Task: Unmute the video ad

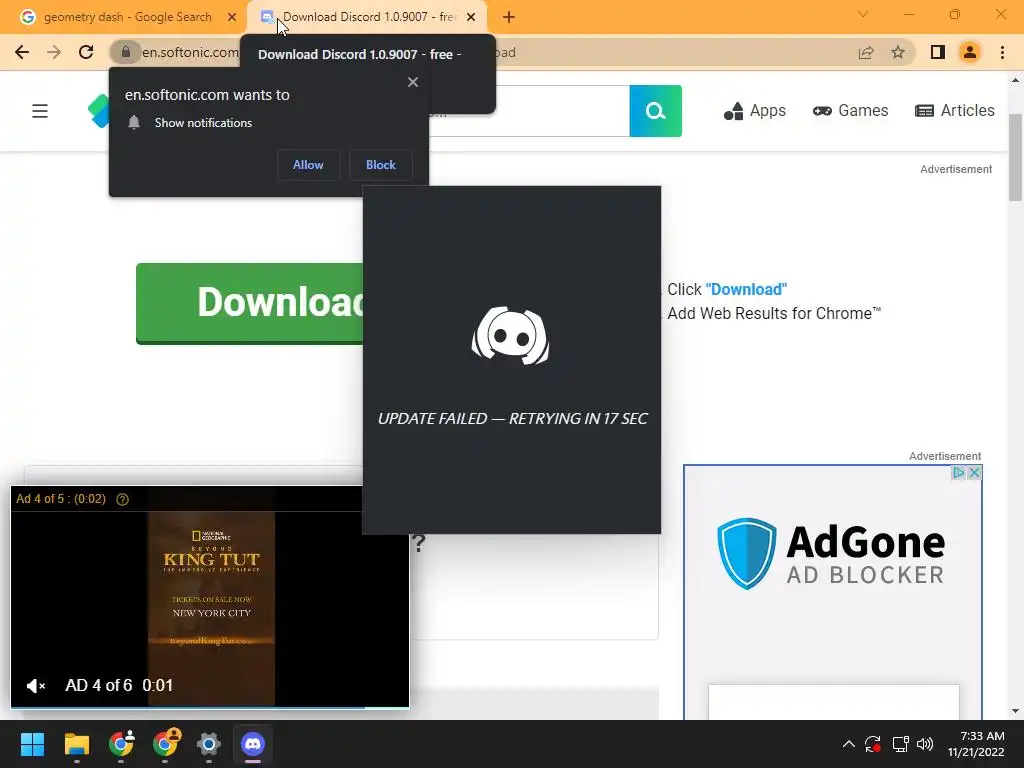Action: pos(35,686)
